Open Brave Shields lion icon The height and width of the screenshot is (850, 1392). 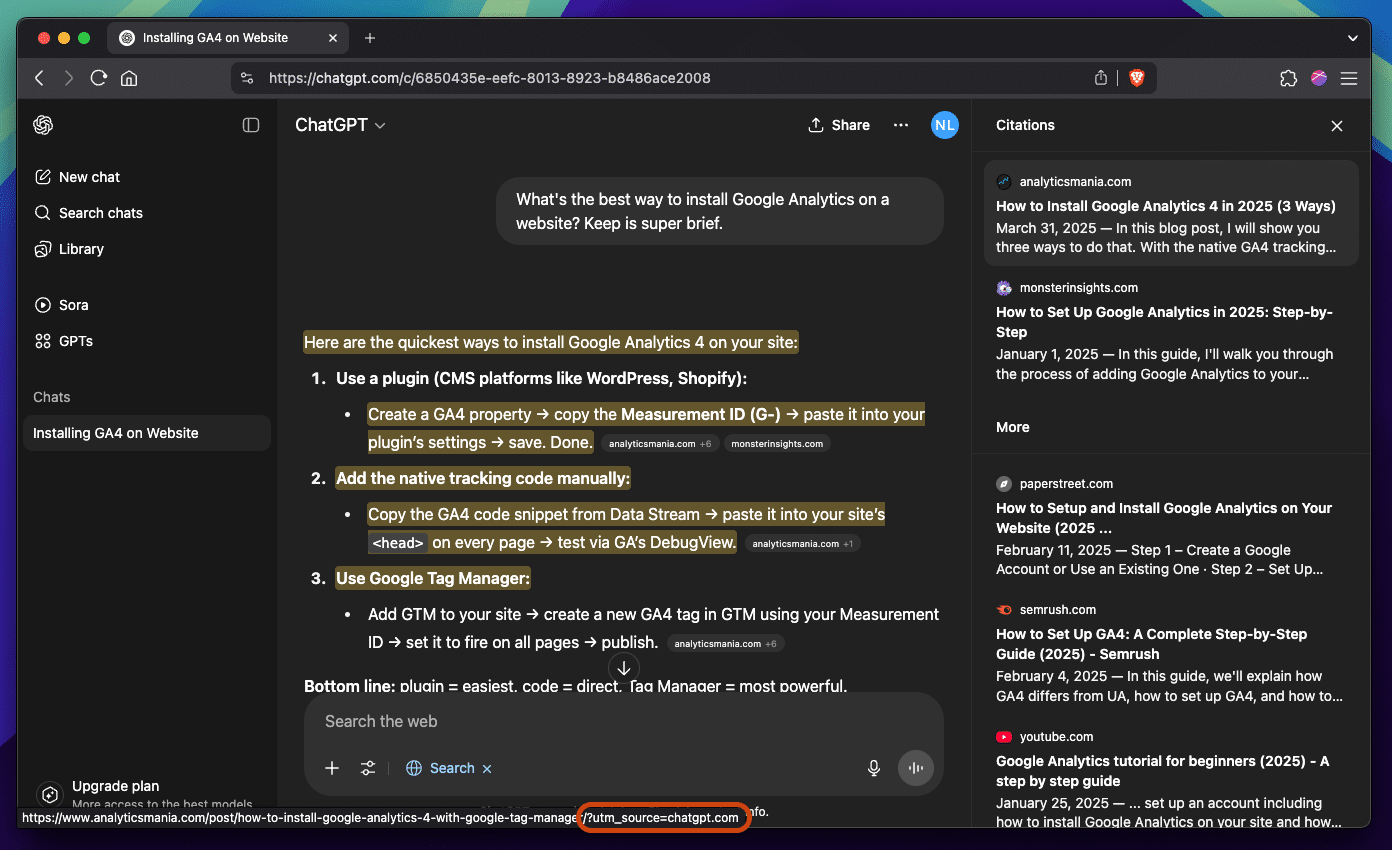[x=1137, y=78]
